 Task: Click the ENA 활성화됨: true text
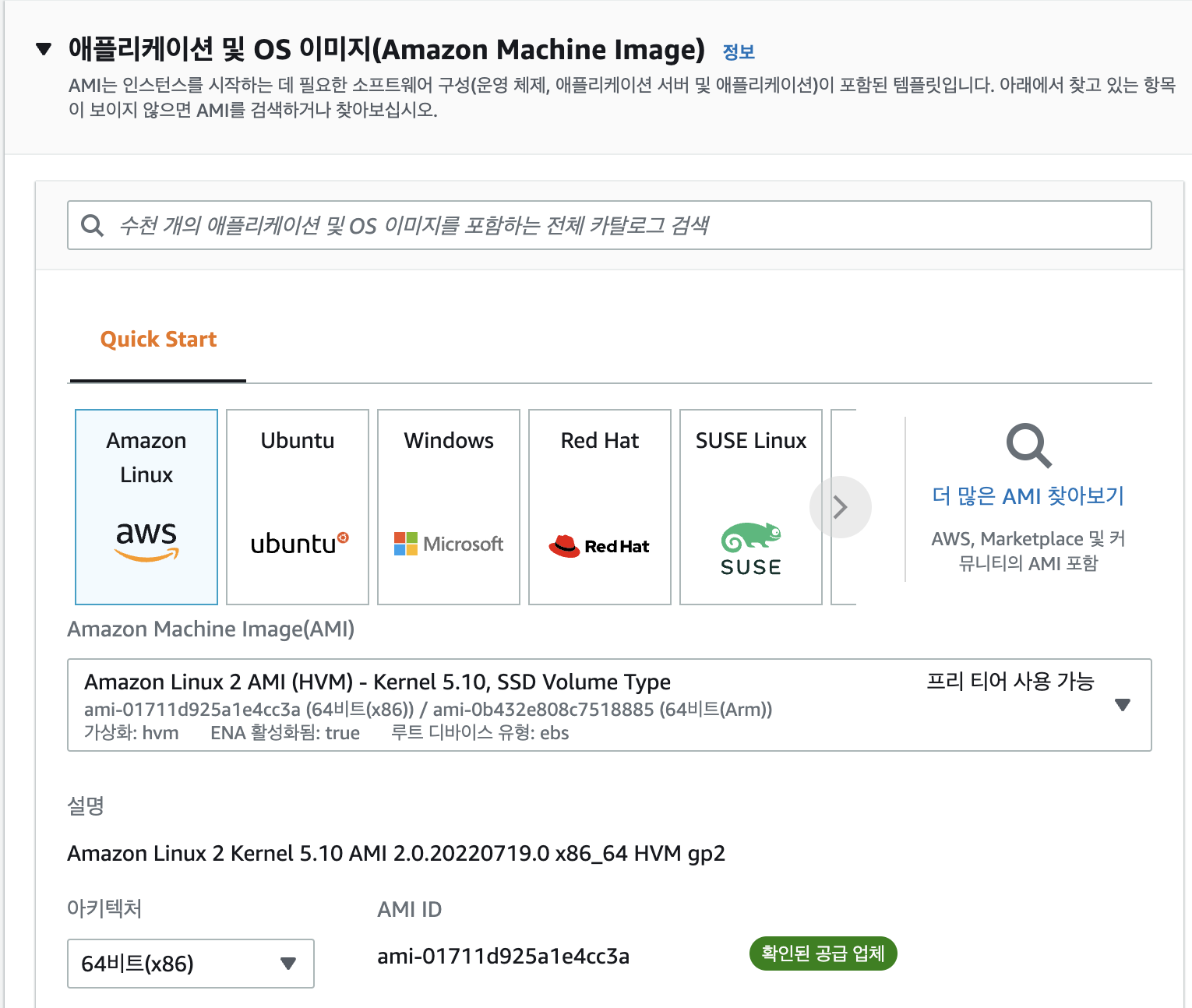[x=285, y=733]
